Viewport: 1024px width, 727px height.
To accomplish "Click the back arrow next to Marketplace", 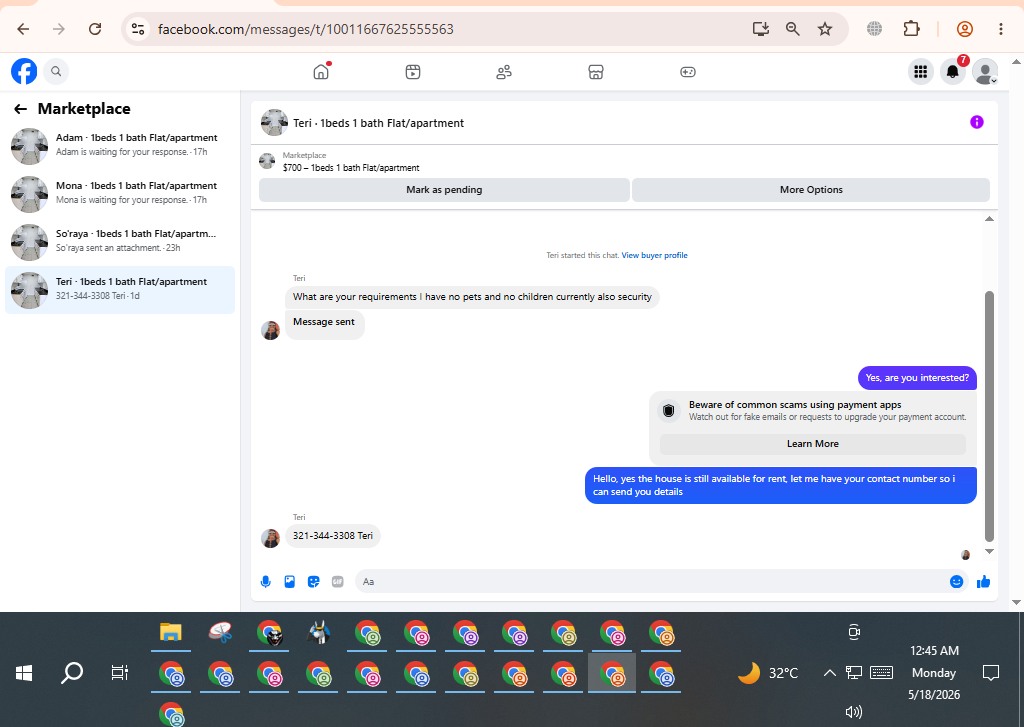I will [21, 109].
